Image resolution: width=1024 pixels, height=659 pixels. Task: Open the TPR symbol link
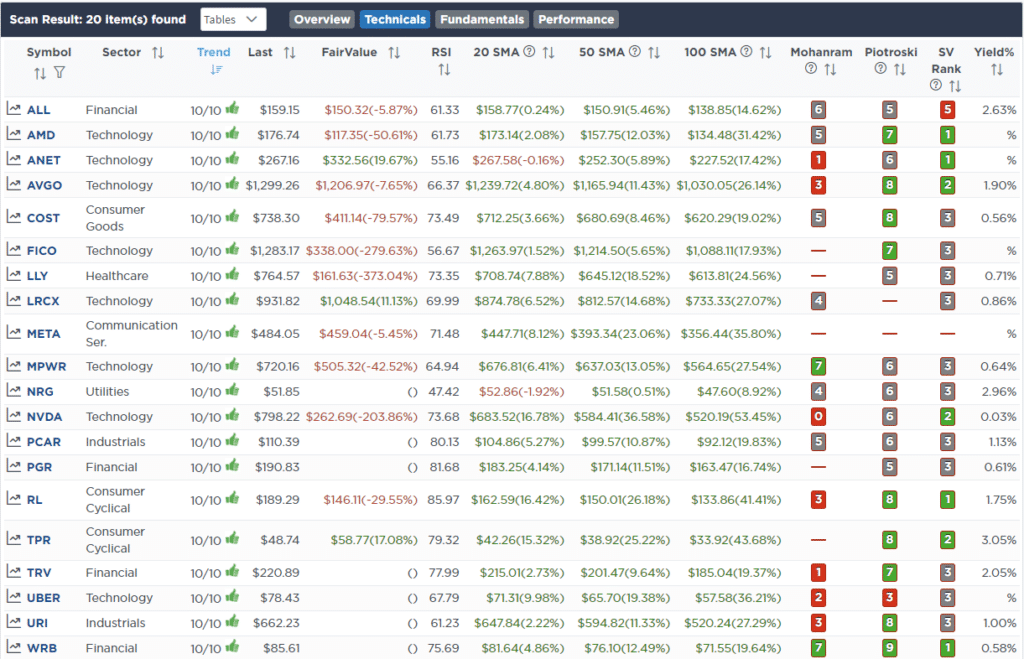pyautogui.click(x=39, y=540)
